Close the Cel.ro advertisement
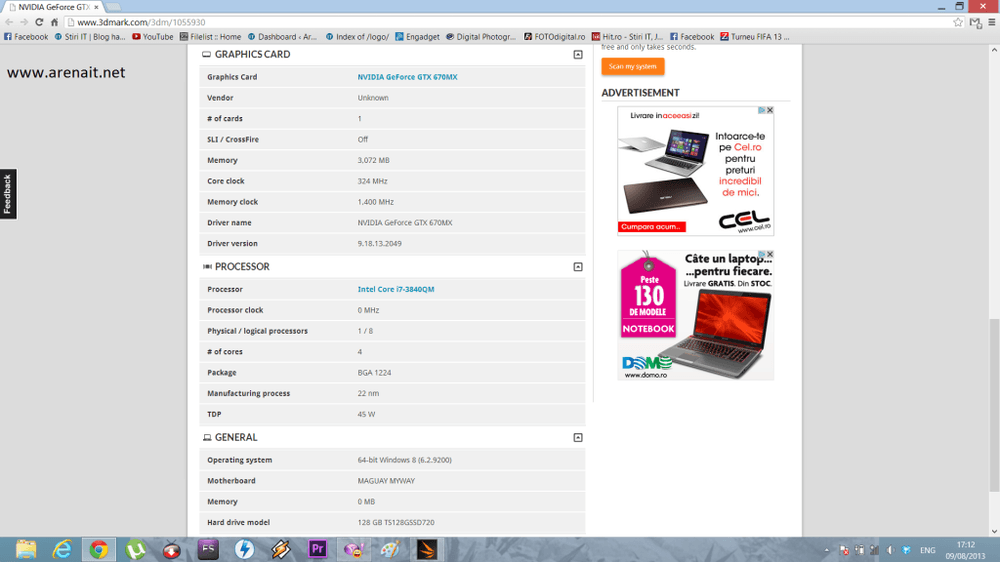This screenshot has height=562, width=1000. pos(770,110)
